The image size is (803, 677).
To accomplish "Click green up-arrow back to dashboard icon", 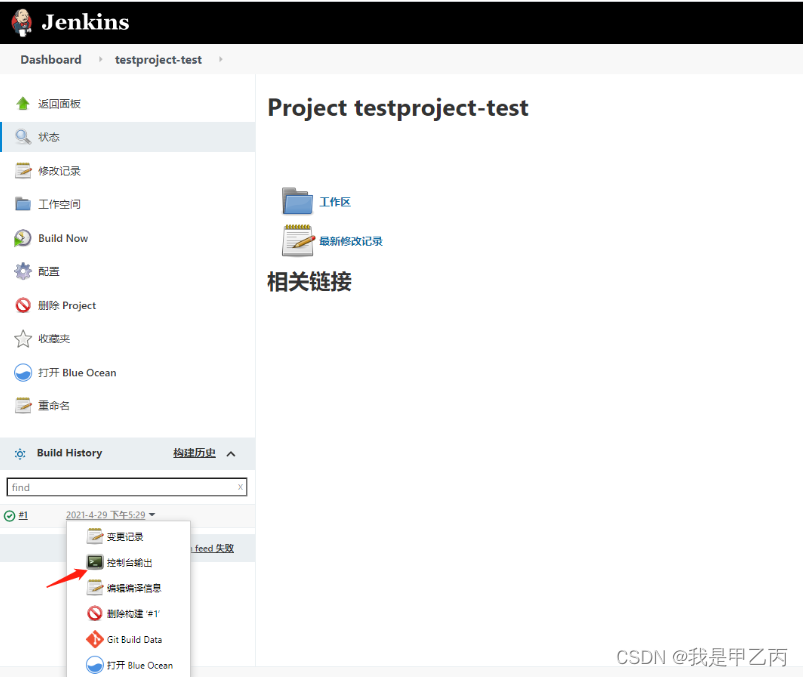I will [x=23, y=103].
